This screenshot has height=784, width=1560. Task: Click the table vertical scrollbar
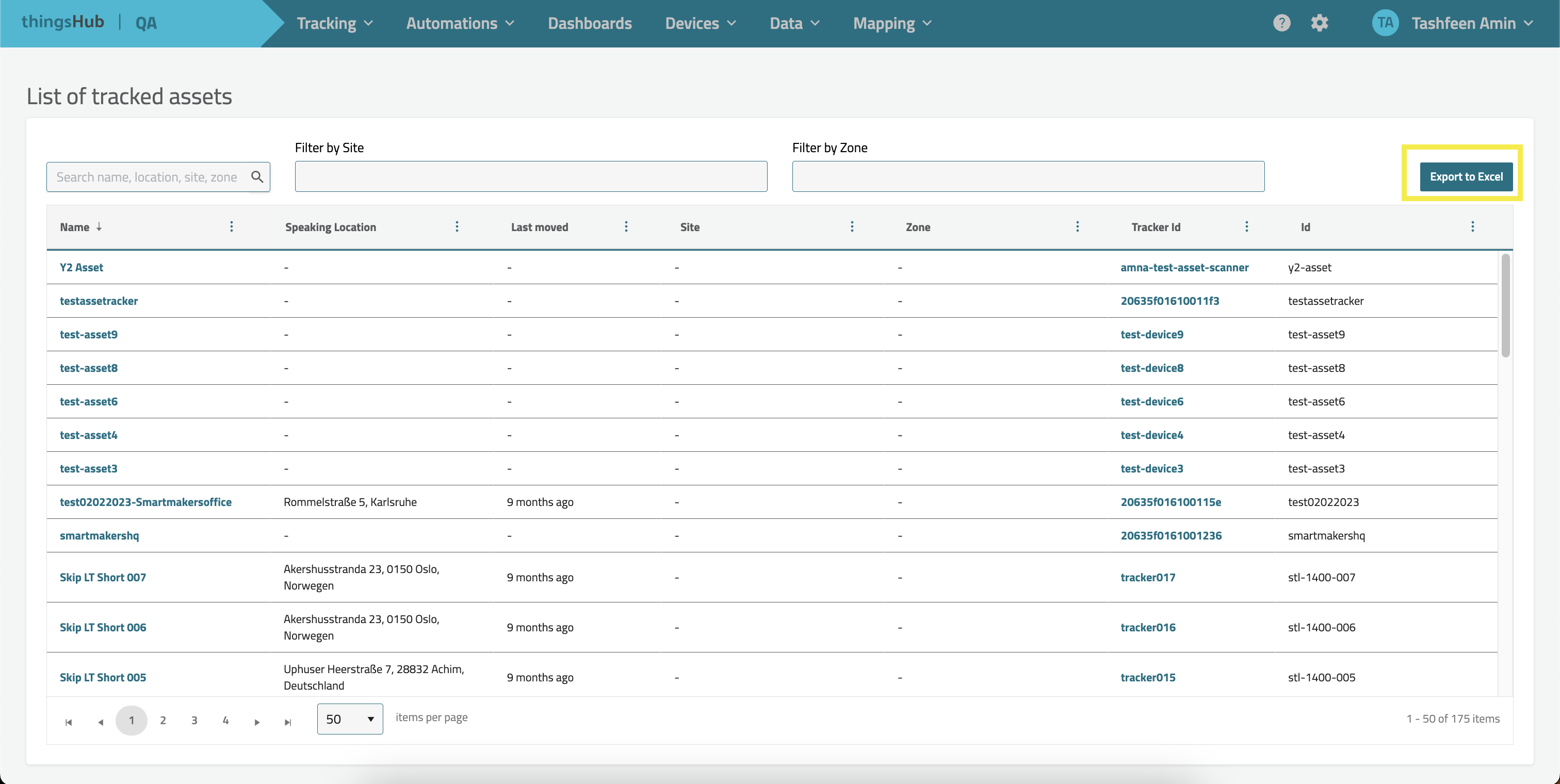coord(1505,306)
